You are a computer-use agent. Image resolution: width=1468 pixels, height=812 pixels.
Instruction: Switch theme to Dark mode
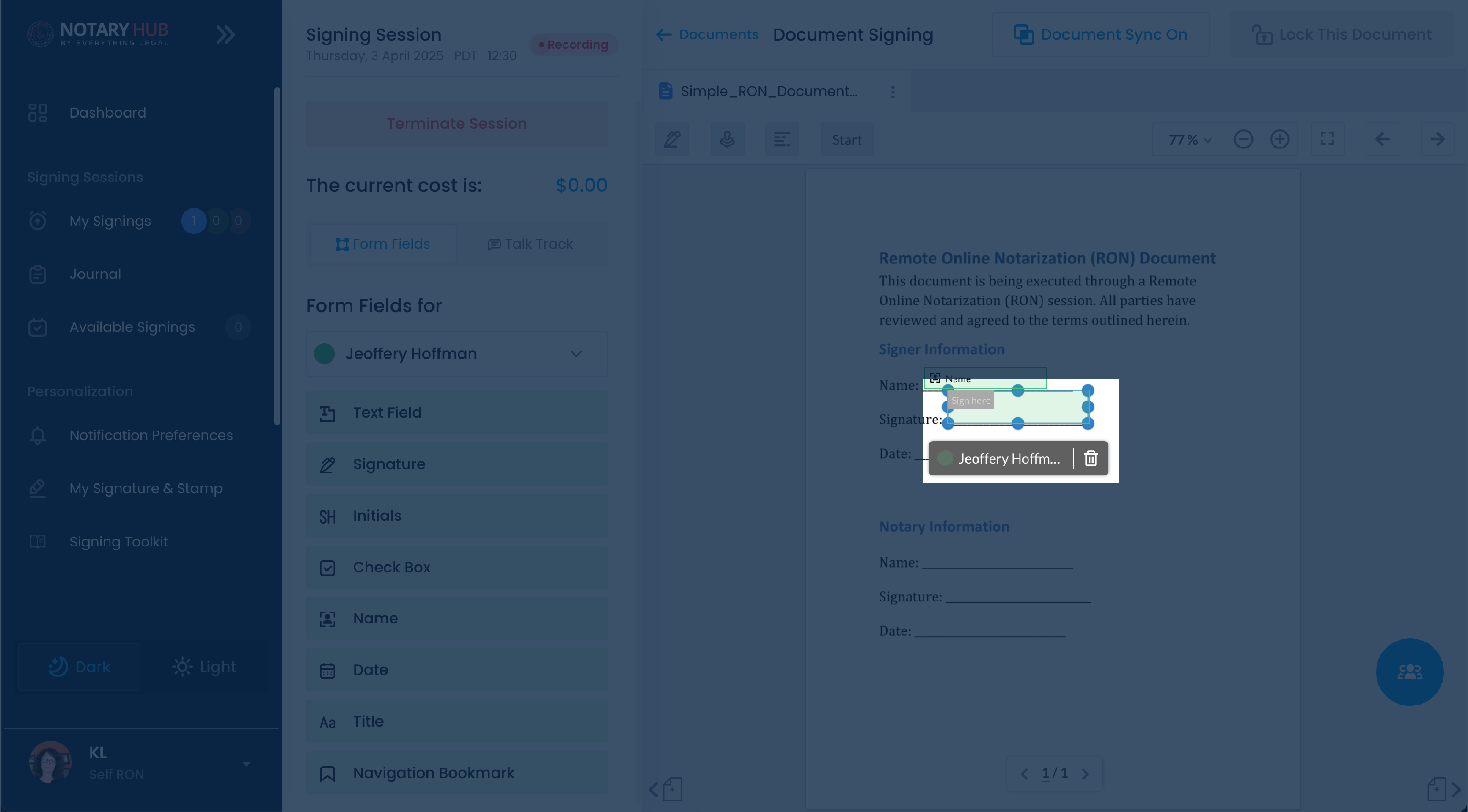79,667
